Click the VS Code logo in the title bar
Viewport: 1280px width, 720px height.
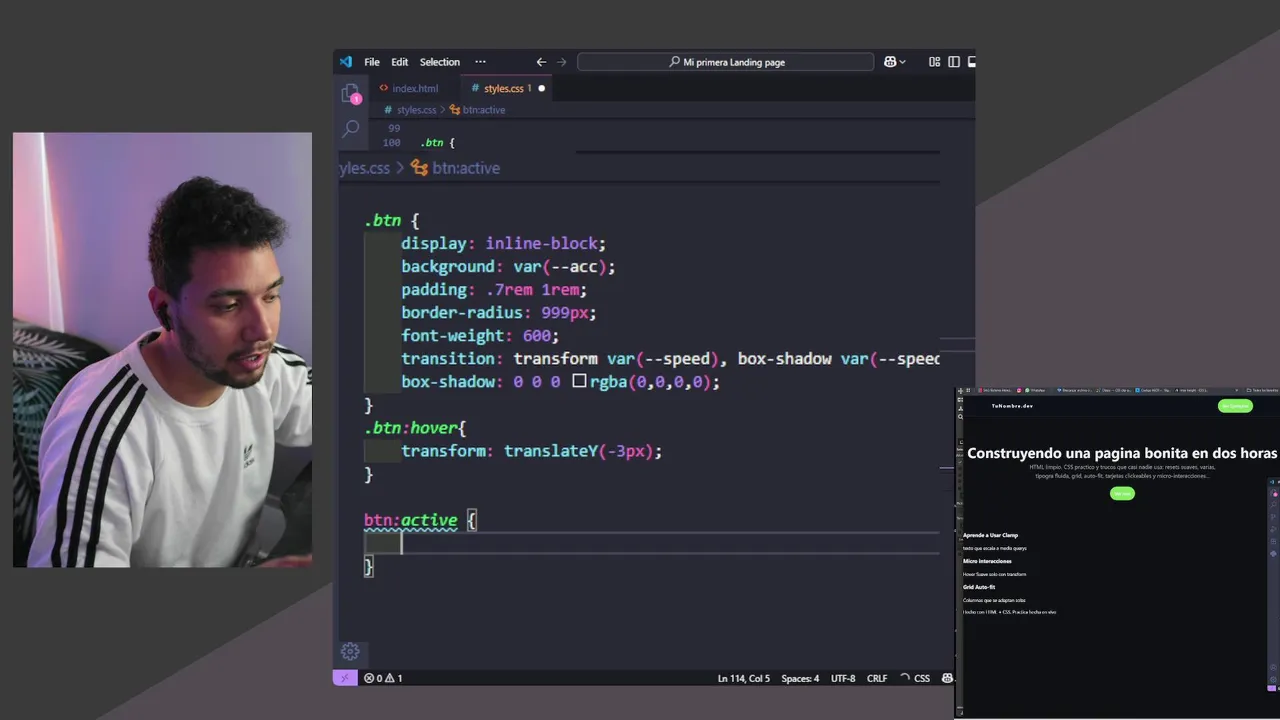click(x=346, y=62)
